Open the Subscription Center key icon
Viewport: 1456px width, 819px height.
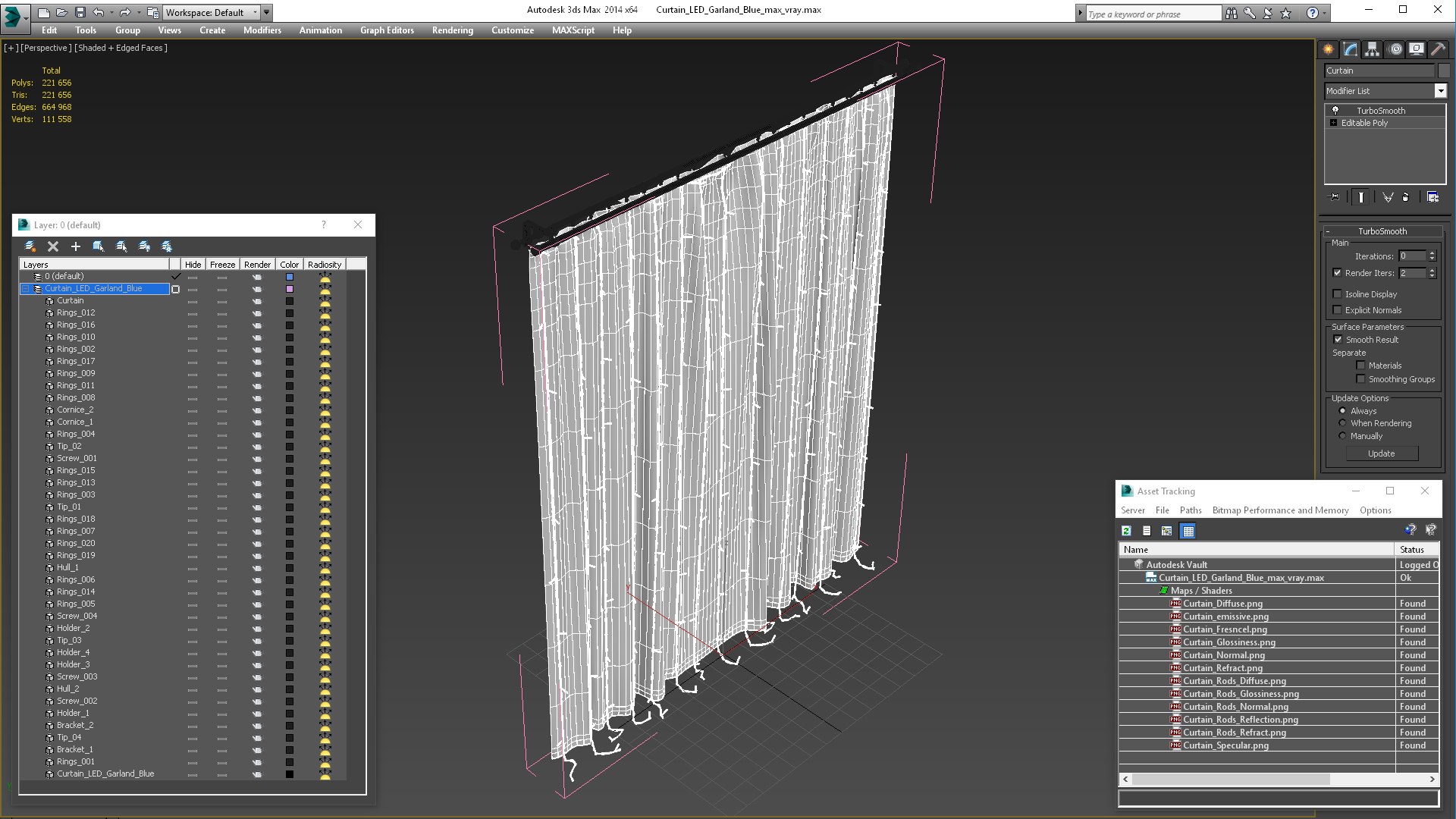coord(1249,13)
